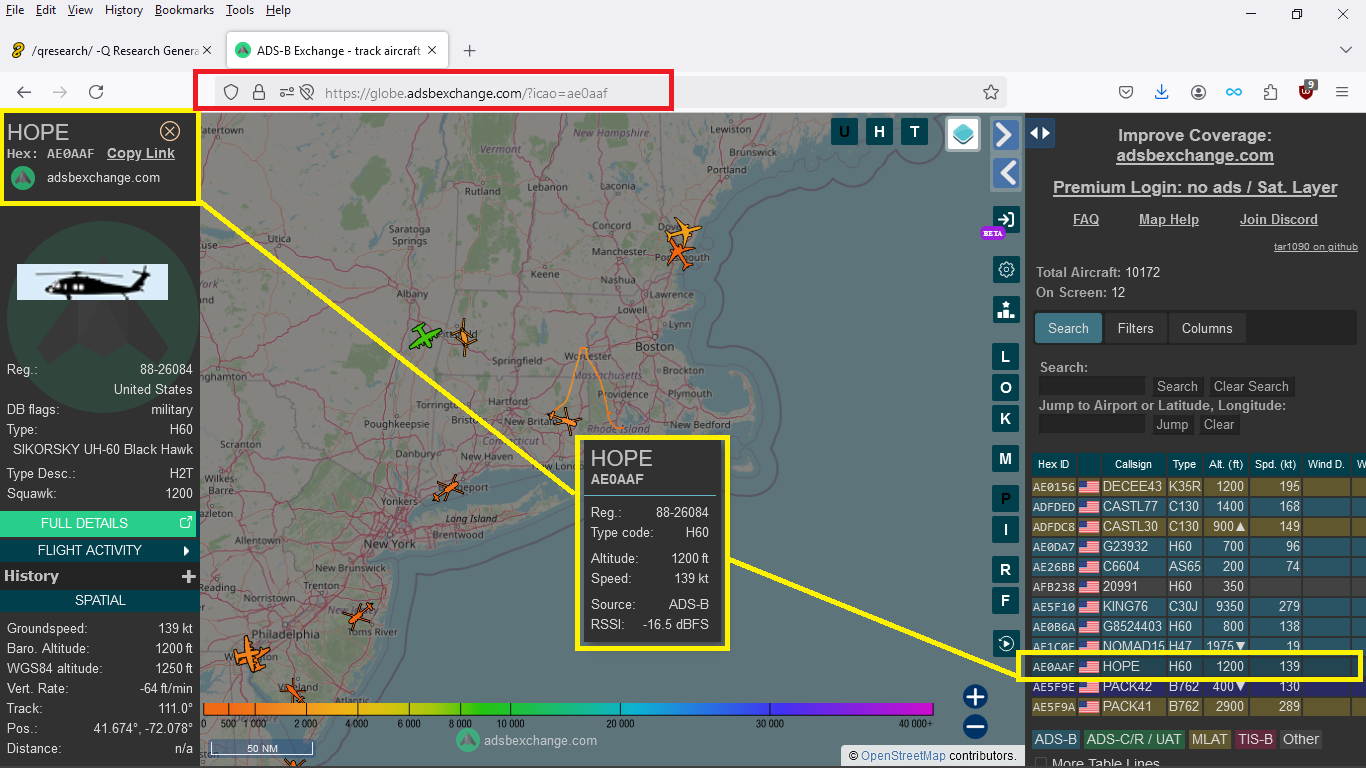Viewport: 1366px width, 768px height.
Task: Open the map layers selector
Action: (x=963, y=133)
